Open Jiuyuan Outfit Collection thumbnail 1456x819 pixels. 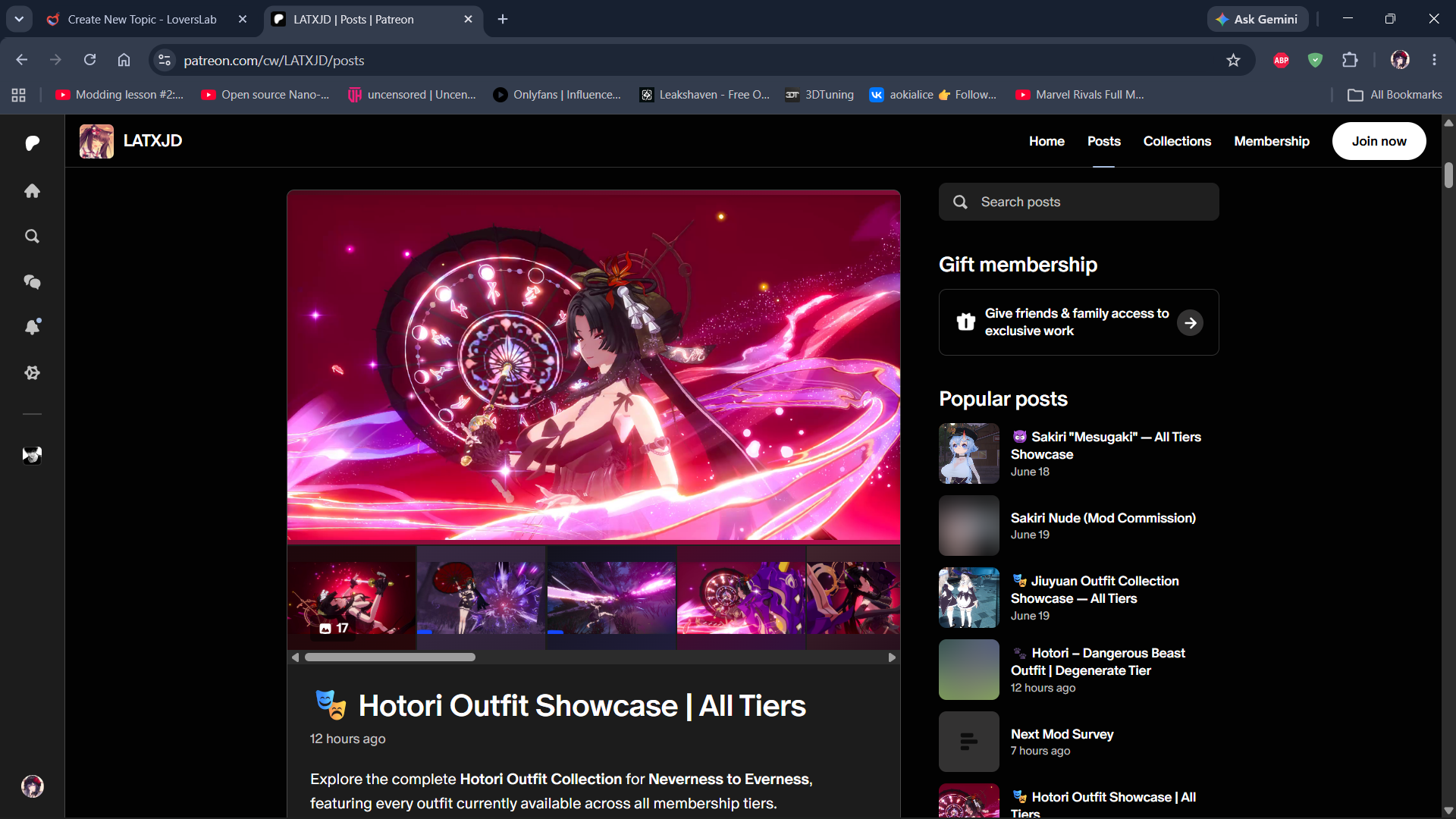[969, 598]
